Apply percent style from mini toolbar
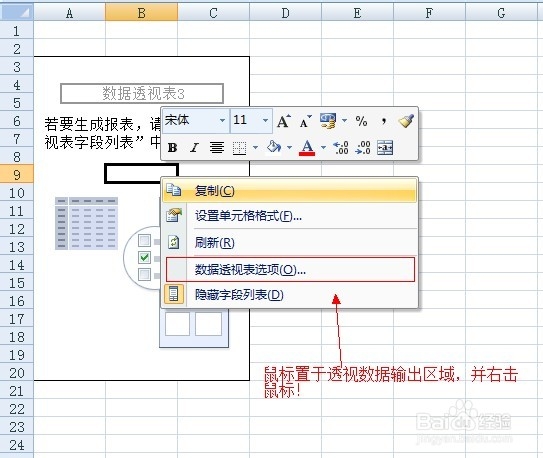This screenshot has width=543, height=458. (361, 121)
